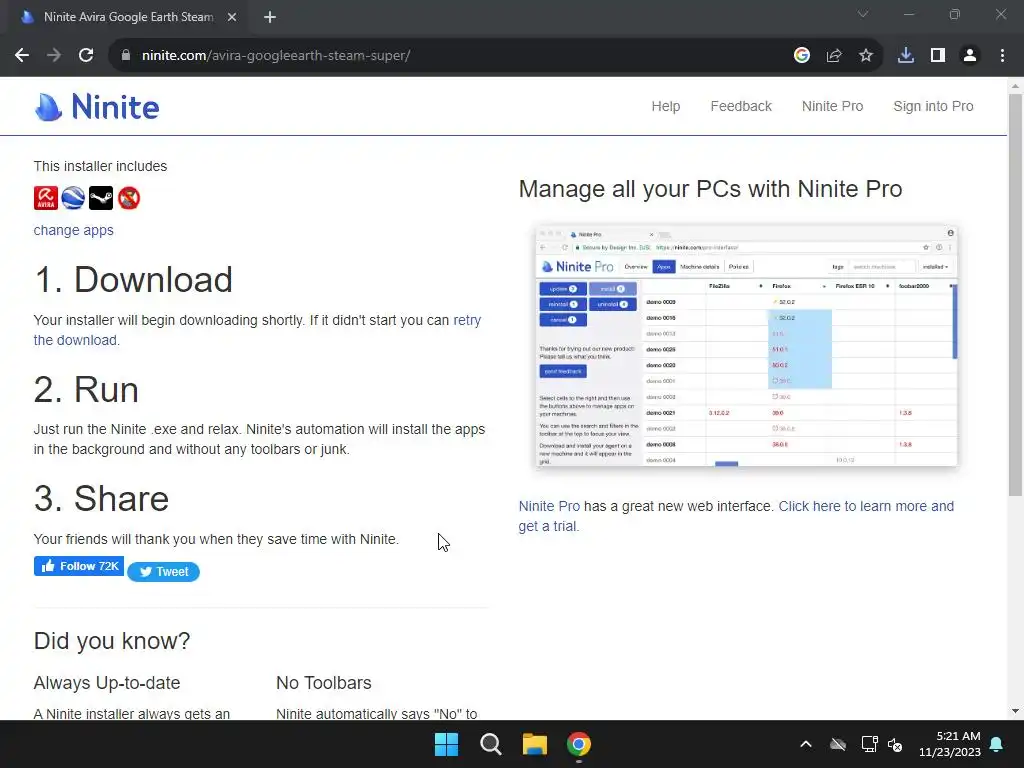Click the change apps link
This screenshot has width=1024, height=768.
[73, 231]
